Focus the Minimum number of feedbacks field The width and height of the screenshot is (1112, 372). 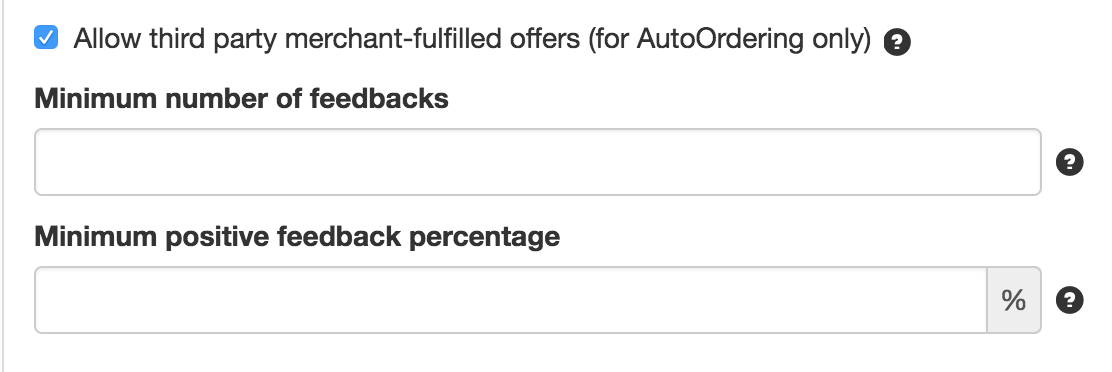[538, 162]
